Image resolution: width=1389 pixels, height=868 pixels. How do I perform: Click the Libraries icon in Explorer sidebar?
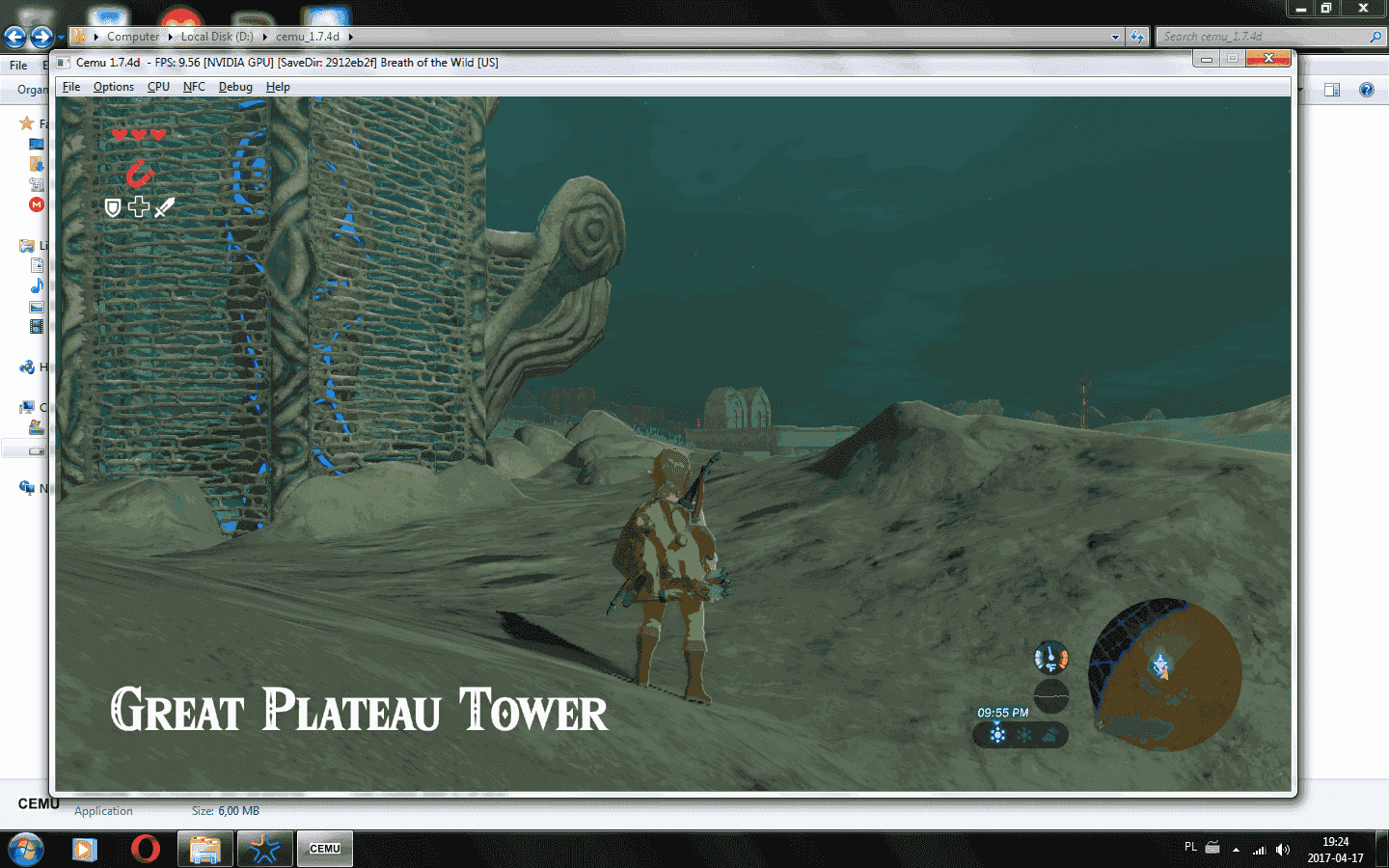coord(27,246)
